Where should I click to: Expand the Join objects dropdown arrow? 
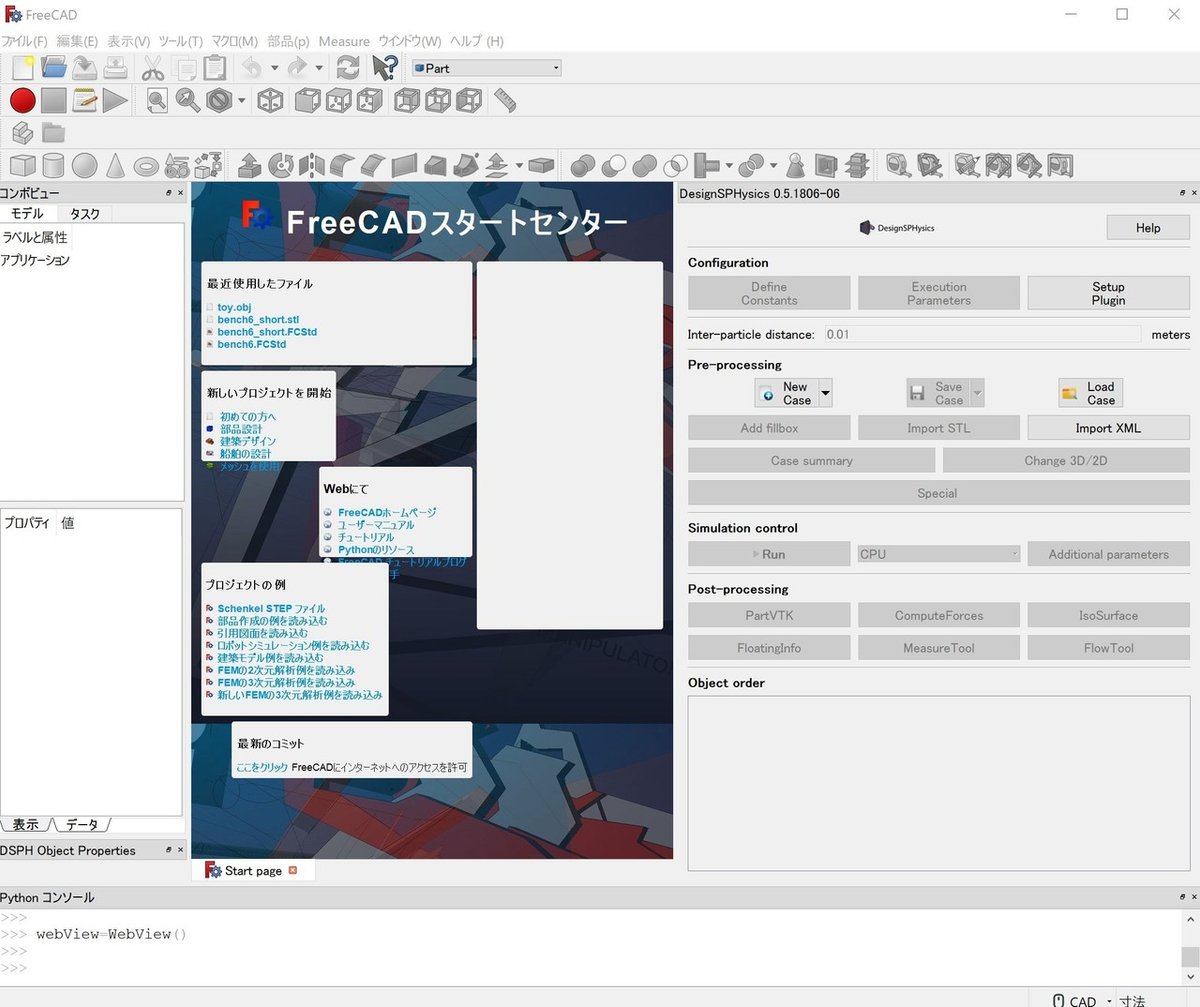[x=729, y=164]
